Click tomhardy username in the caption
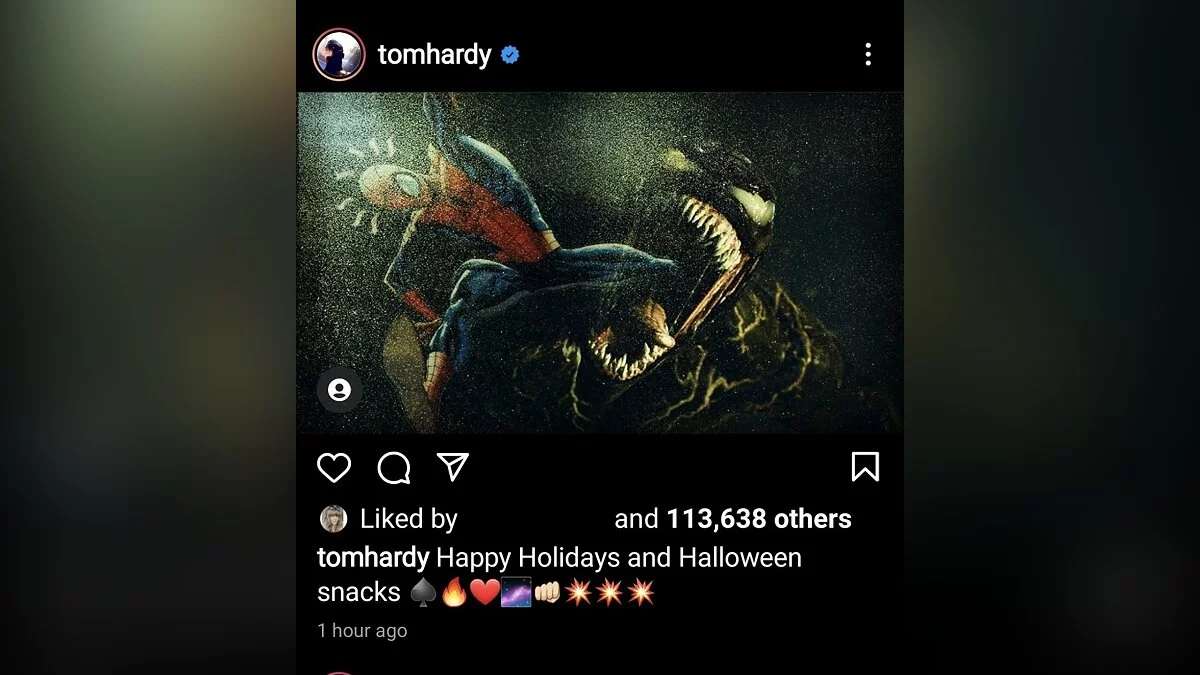 click(x=373, y=557)
